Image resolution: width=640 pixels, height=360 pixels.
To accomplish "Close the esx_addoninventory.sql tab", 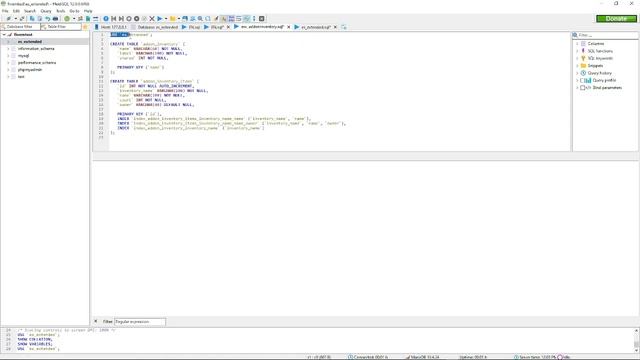I will tap(289, 27).
